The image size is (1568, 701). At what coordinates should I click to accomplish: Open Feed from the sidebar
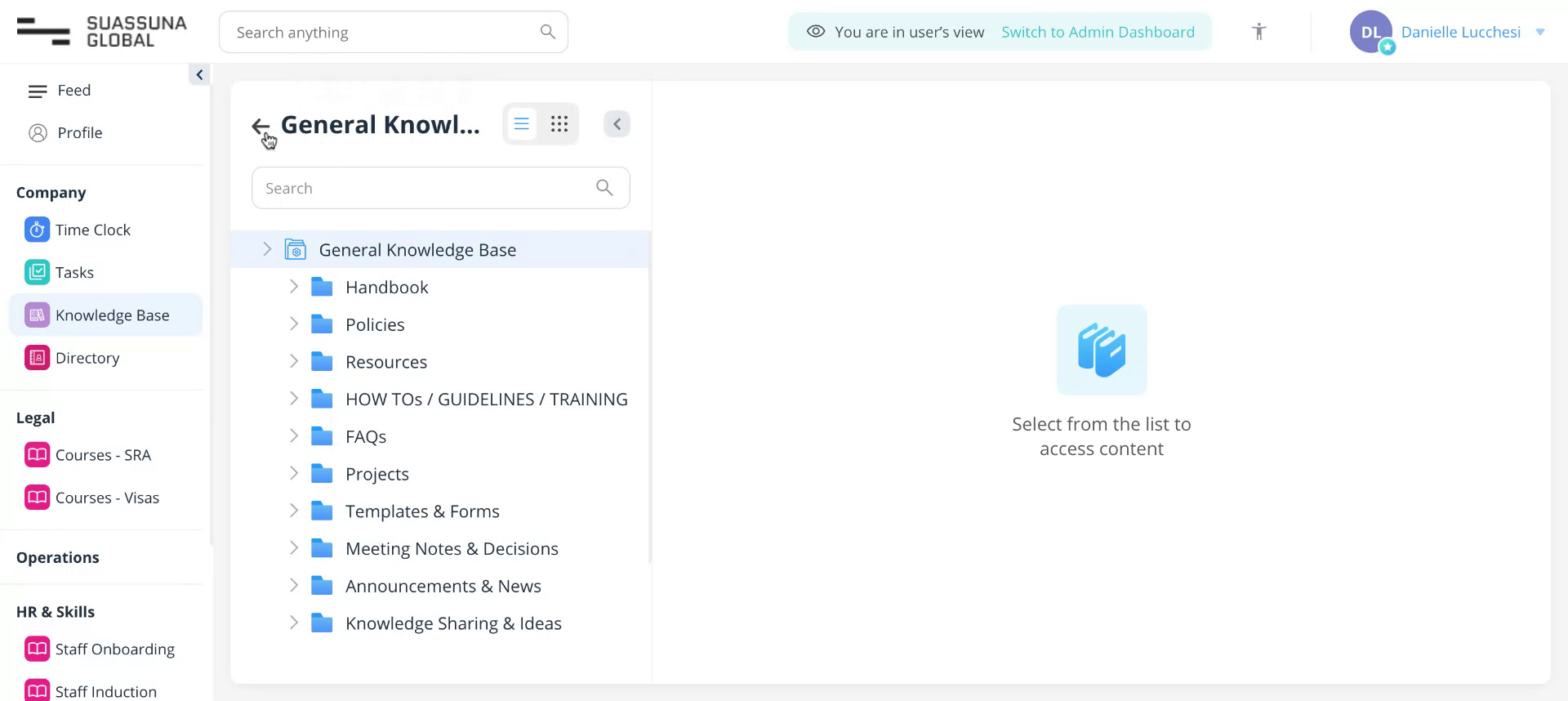[73, 91]
